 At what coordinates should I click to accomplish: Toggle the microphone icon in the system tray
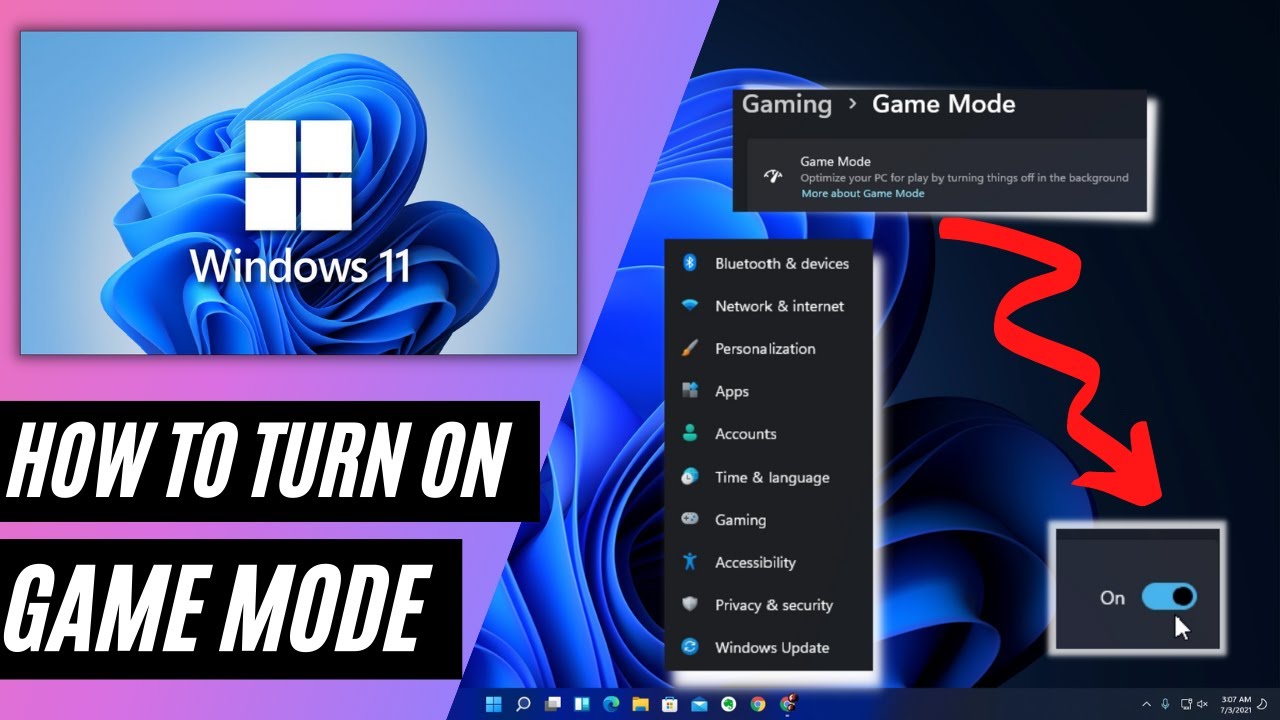[1166, 704]
